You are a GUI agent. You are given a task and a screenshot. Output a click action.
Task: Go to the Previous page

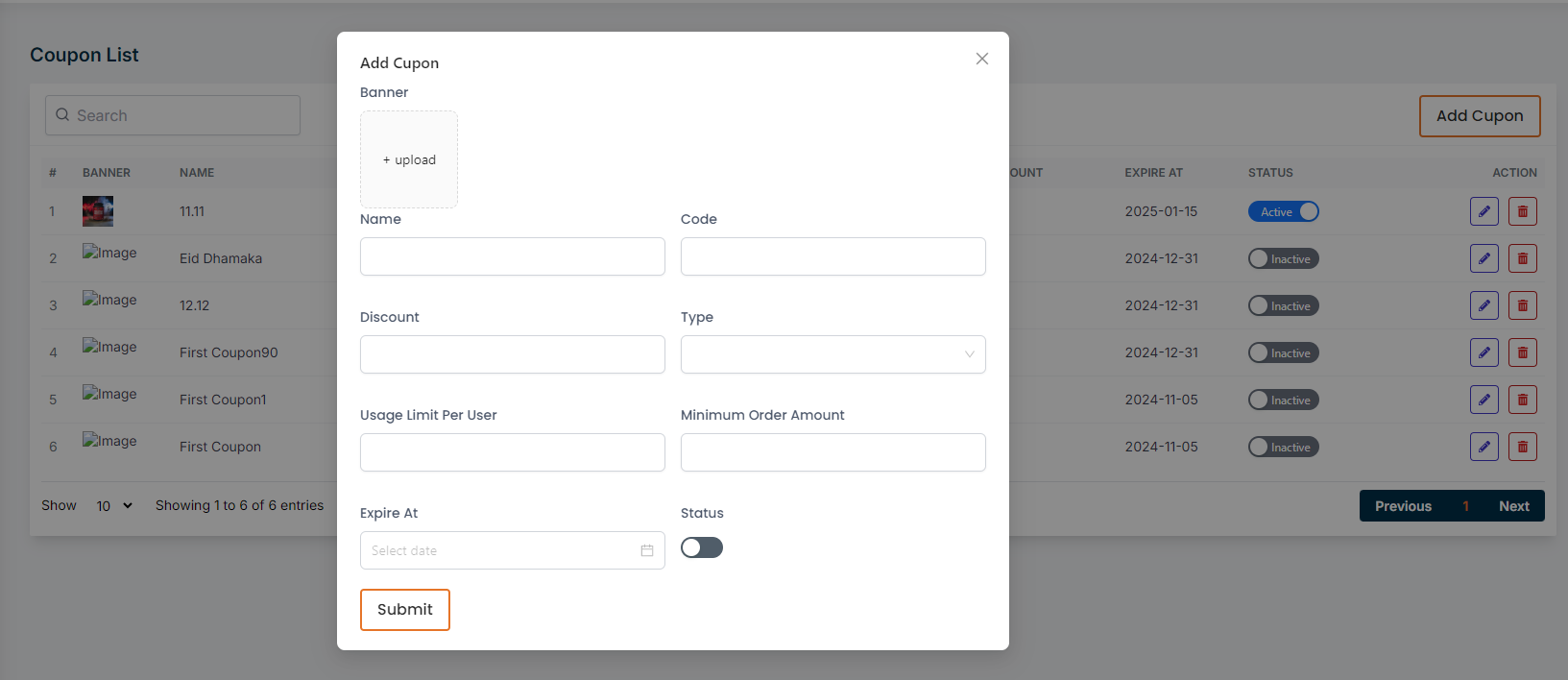click(x=1402, y=506)
